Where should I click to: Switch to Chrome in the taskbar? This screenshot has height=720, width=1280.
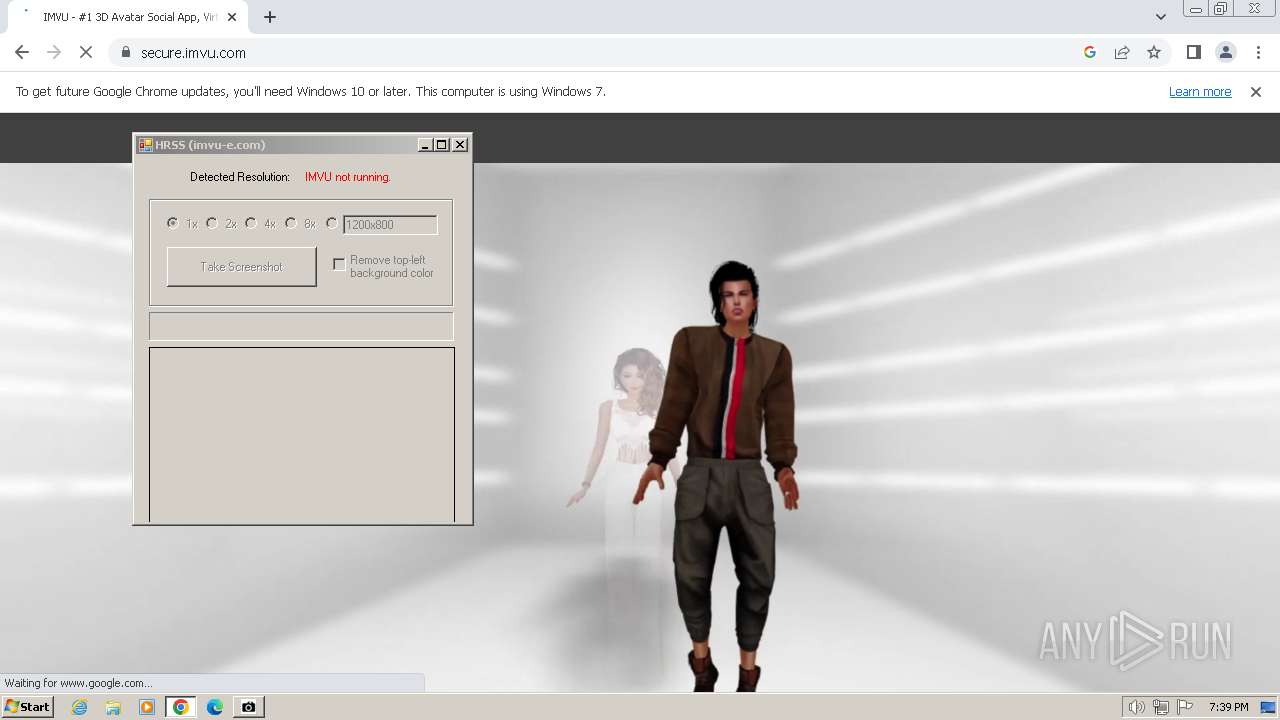pyautogui.click(x=181, y=707)
